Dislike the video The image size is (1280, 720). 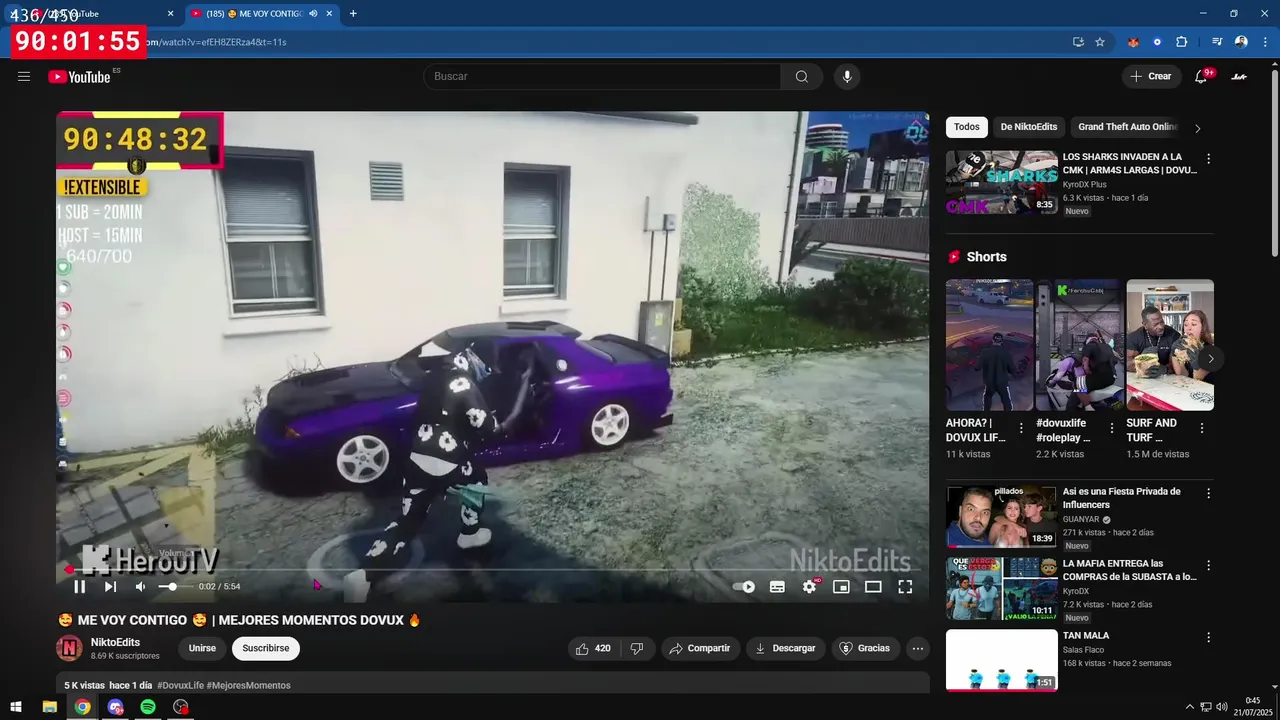point(637,648)
